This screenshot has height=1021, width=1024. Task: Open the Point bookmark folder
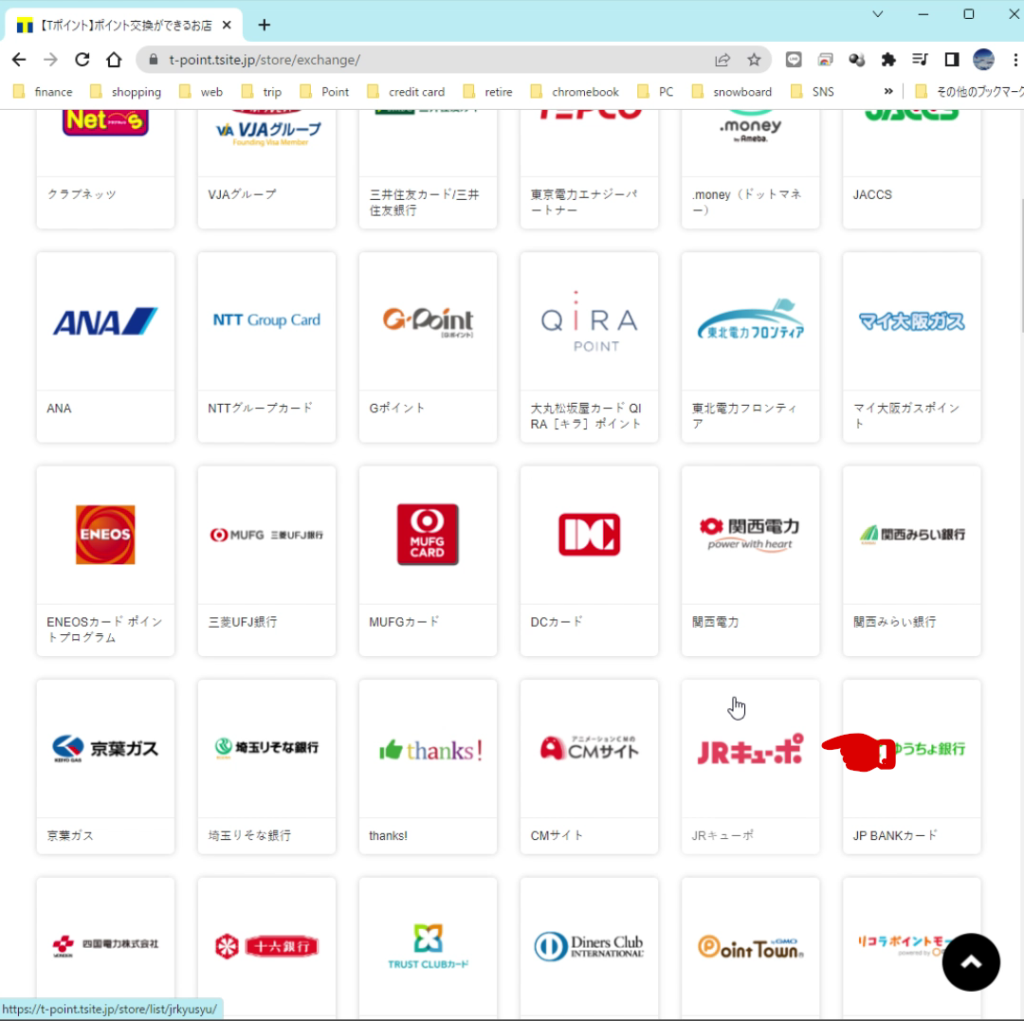coord(325,92)
